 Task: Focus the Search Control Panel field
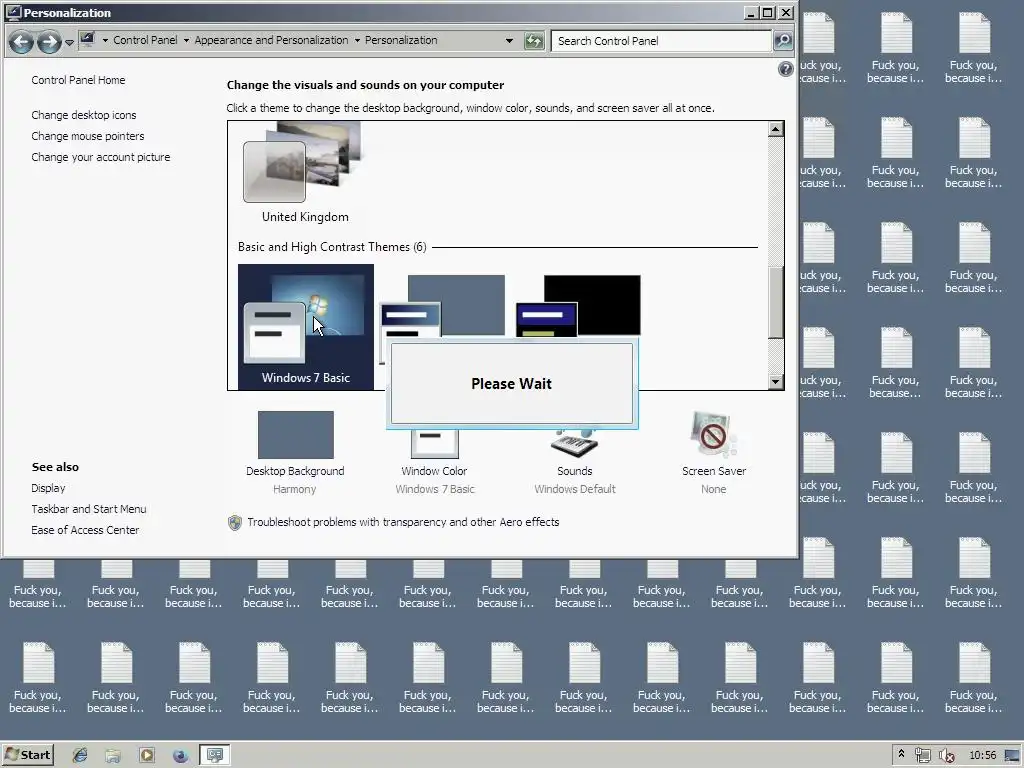pos(661,41)
